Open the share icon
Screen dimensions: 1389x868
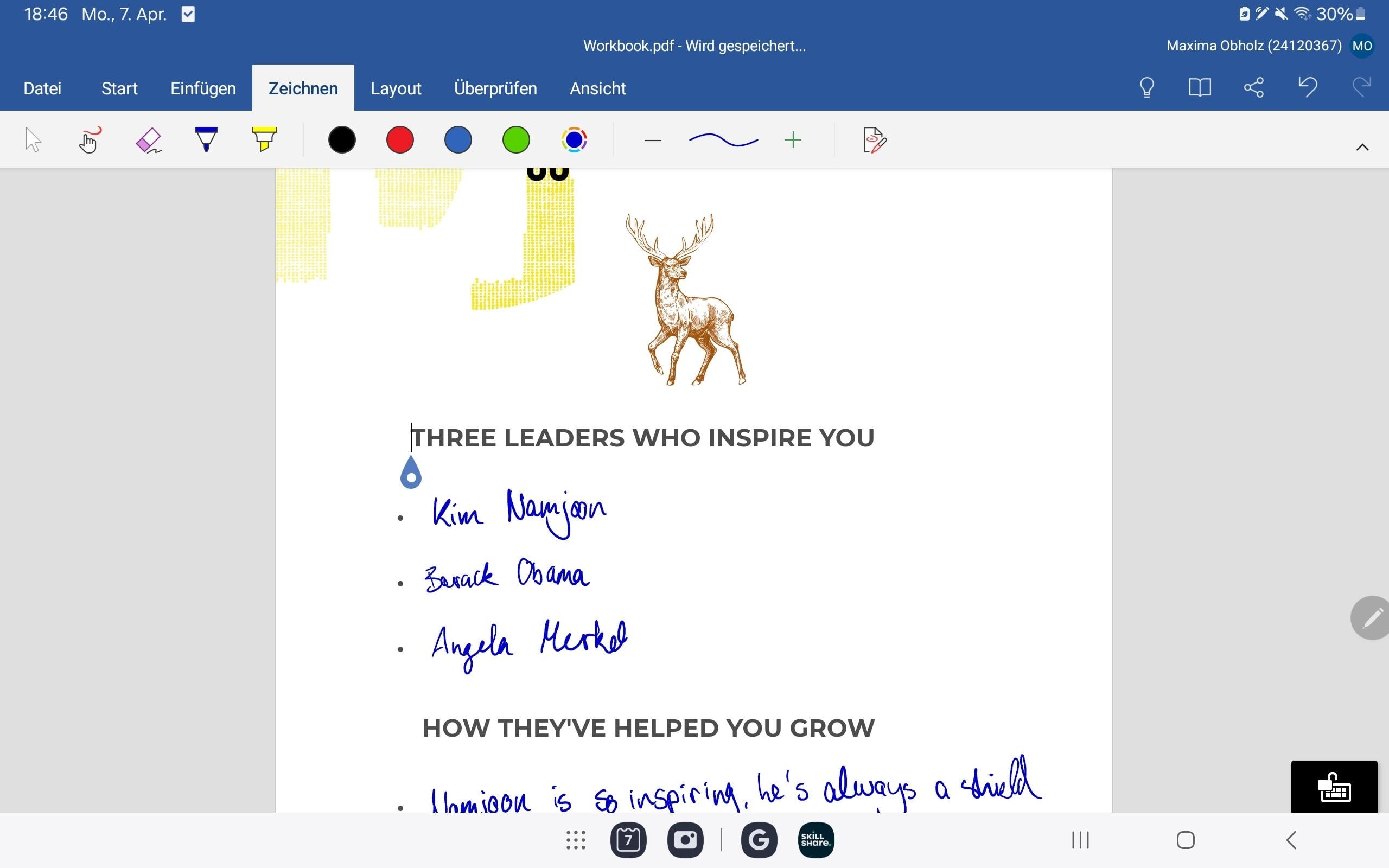1253,88
